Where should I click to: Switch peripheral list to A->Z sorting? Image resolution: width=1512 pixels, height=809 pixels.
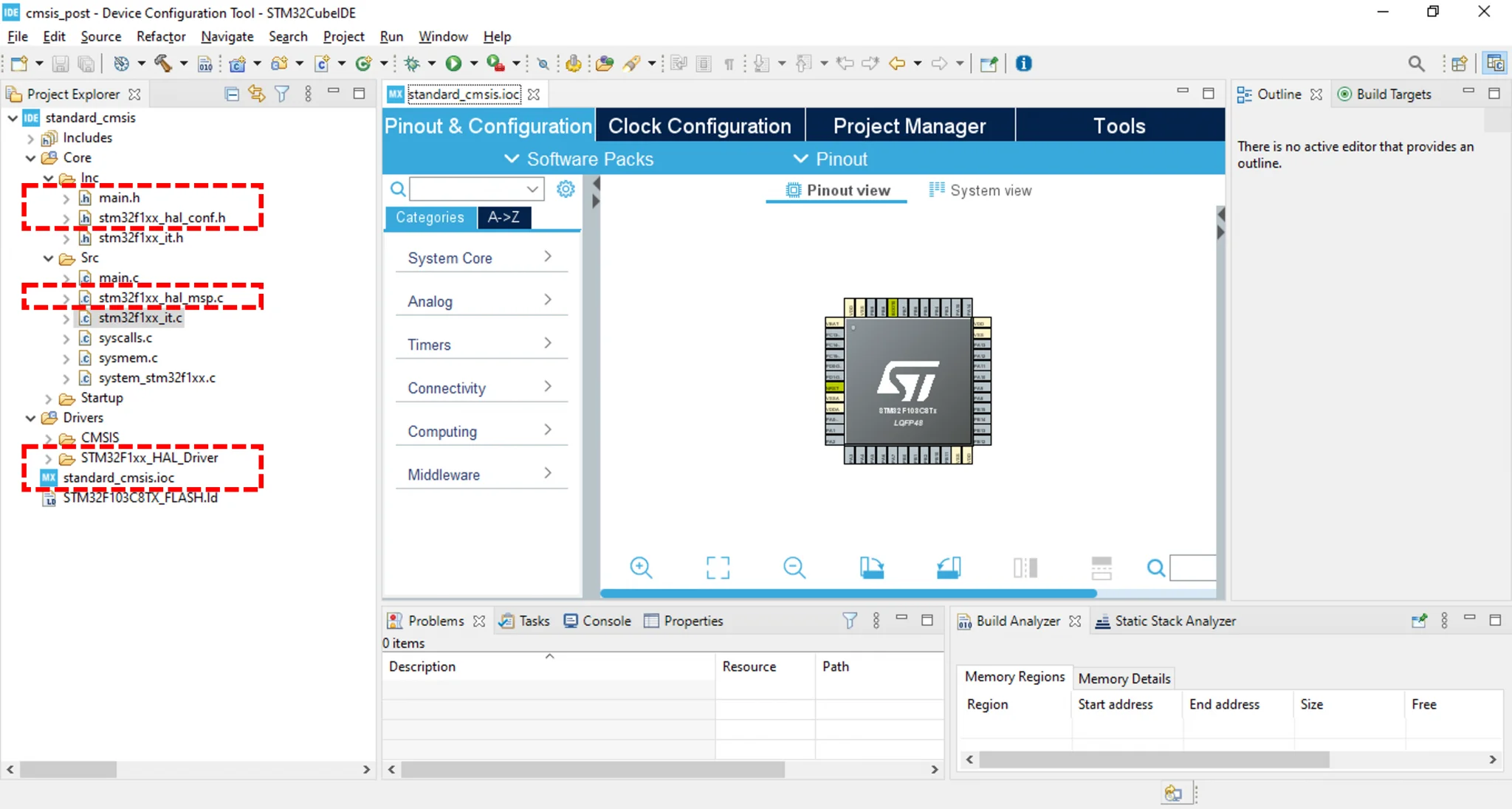pos(504,217)
